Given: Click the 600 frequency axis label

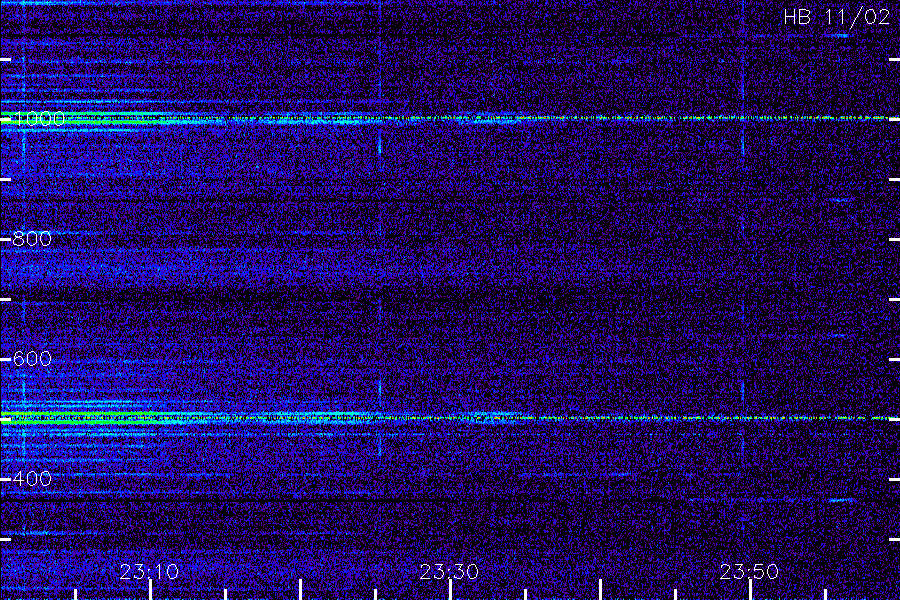Looking at the screenshot, I should tap(32, 359).
